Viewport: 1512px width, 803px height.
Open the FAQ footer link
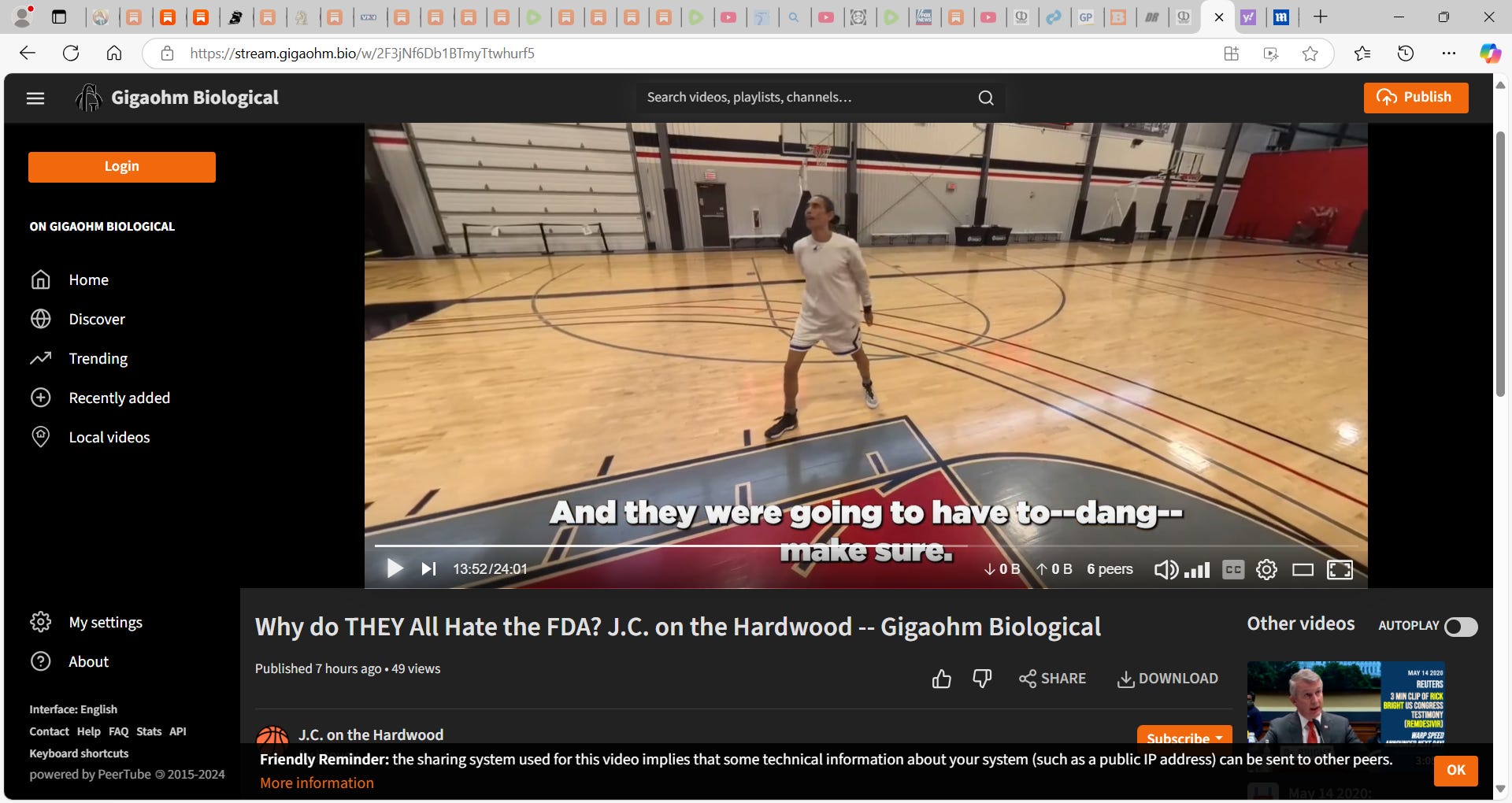click(119, 731)
